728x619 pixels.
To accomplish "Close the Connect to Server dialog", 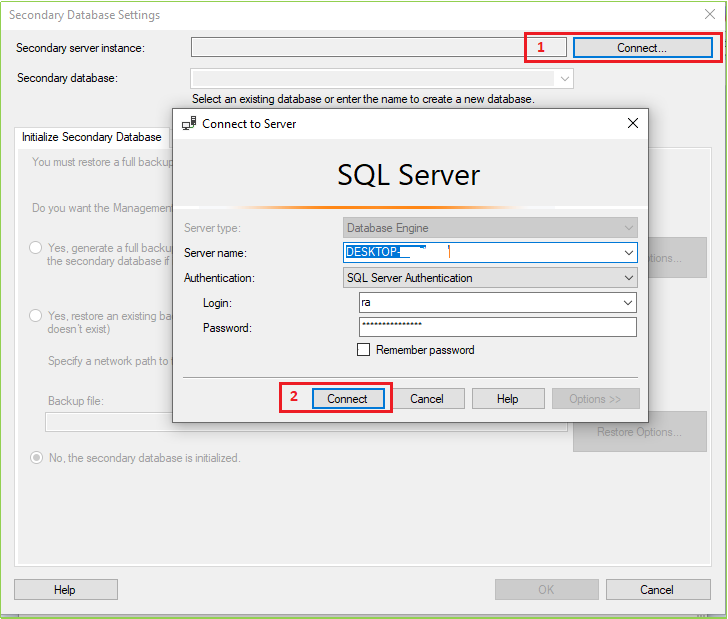I will click(x=633, y=124).
